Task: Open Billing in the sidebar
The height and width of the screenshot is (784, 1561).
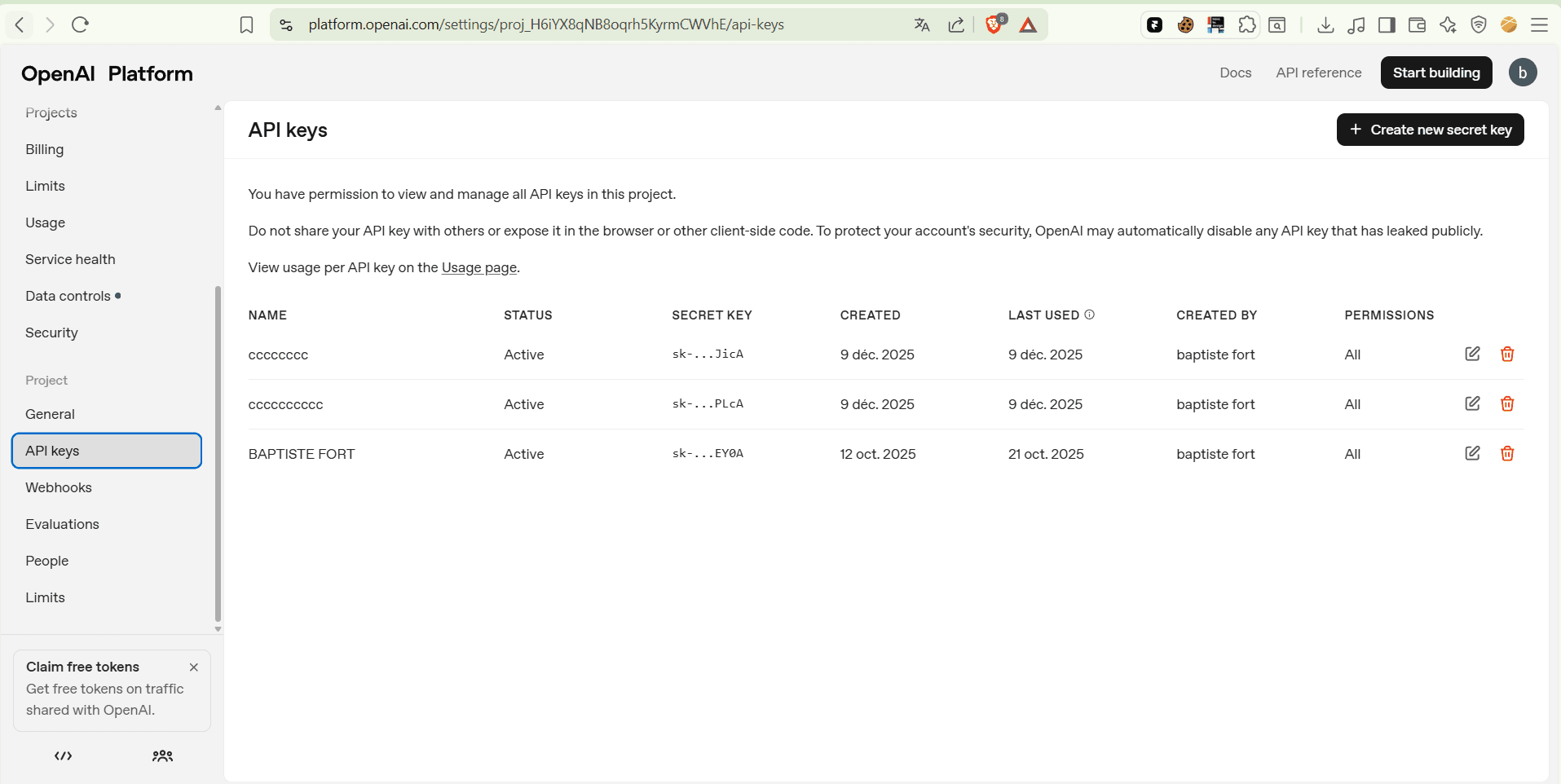Action: tap(45, 149)
